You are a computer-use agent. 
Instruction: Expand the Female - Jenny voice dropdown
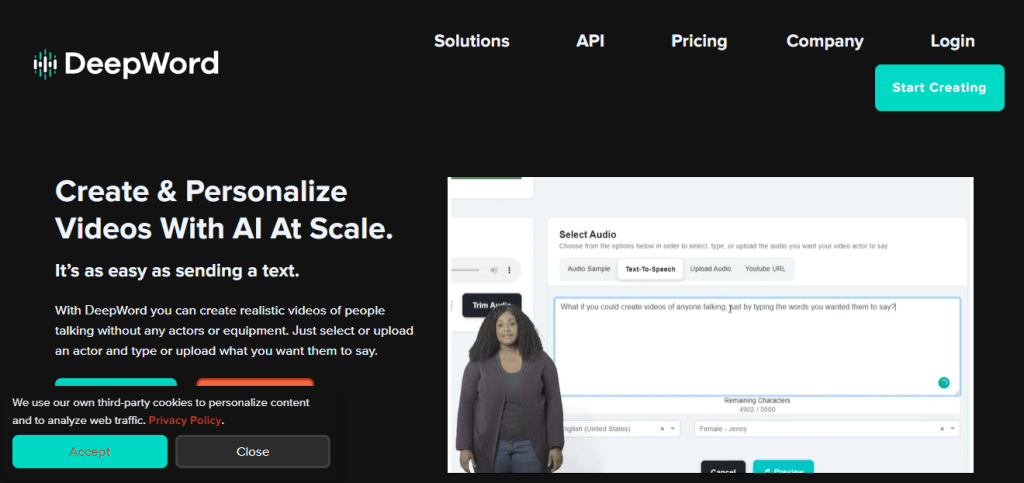[x=952, y=429]
